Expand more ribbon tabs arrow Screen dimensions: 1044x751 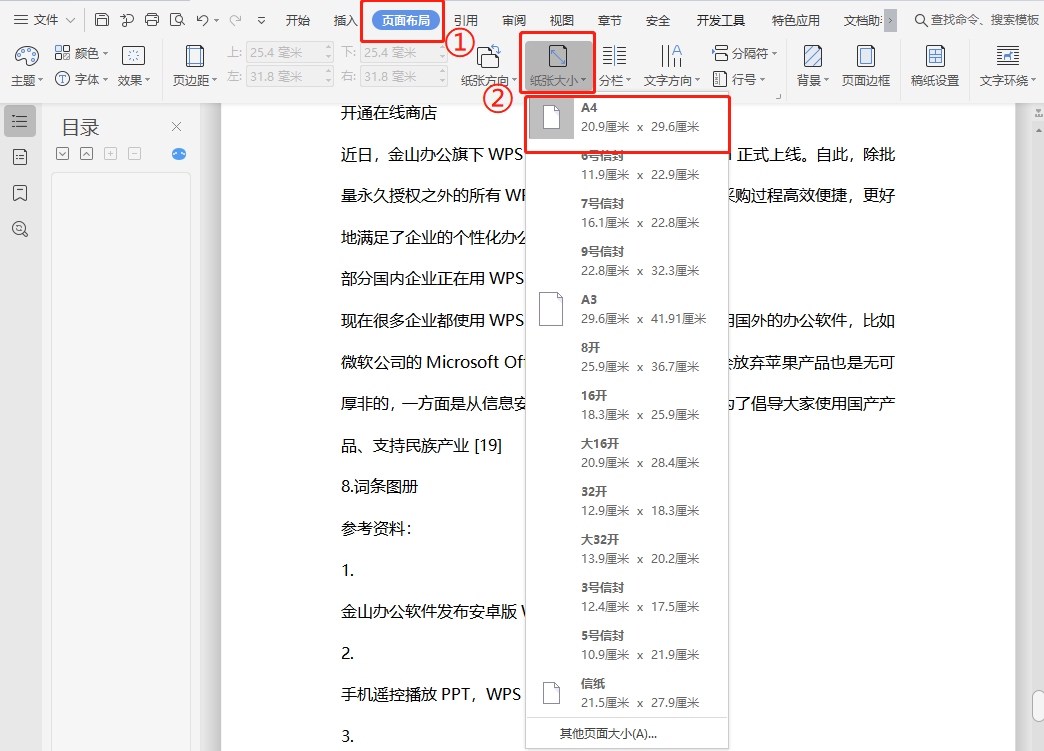890,20
